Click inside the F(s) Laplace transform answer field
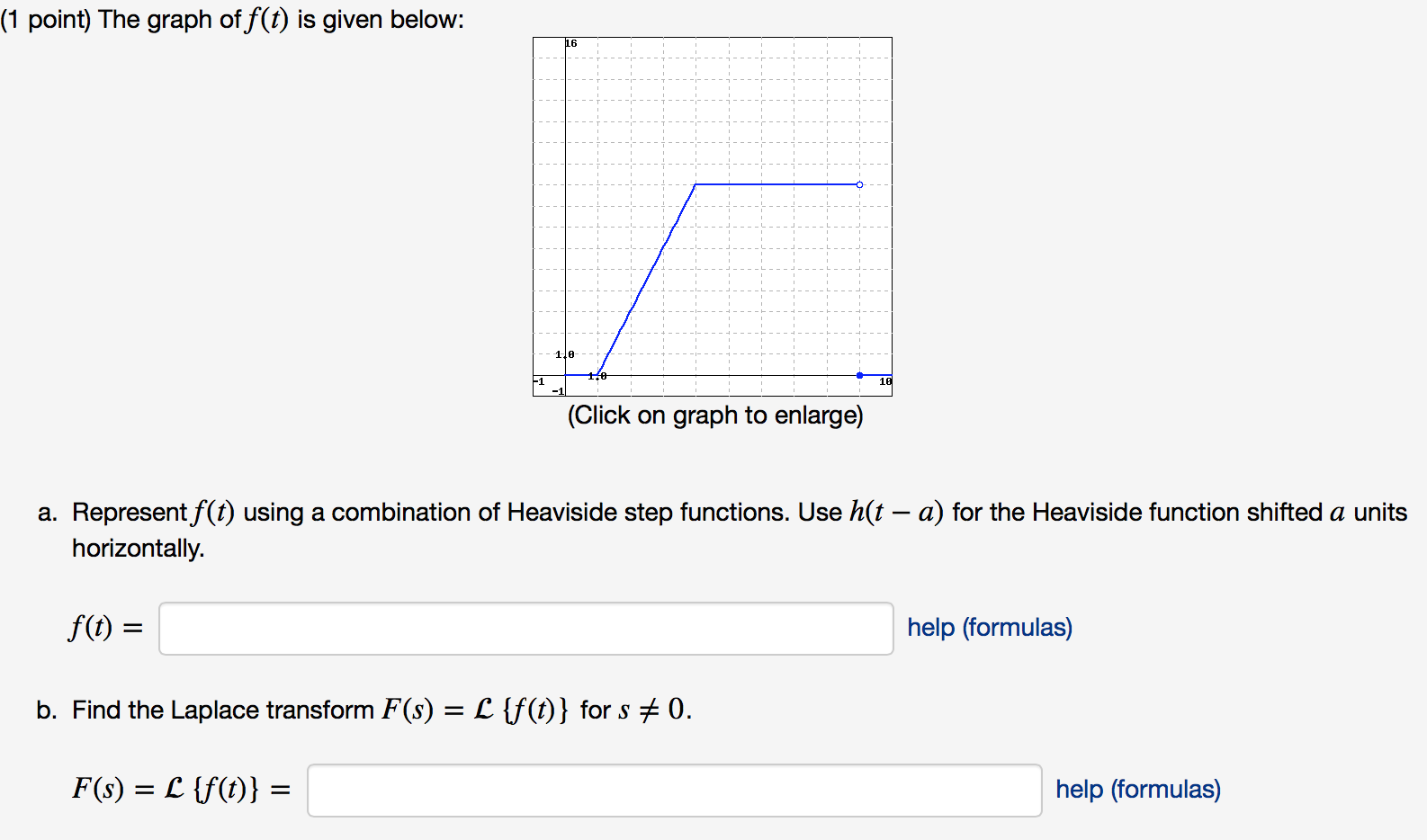Image resolution: width=1427 pixels, height=840 pixels. (675, 790)
